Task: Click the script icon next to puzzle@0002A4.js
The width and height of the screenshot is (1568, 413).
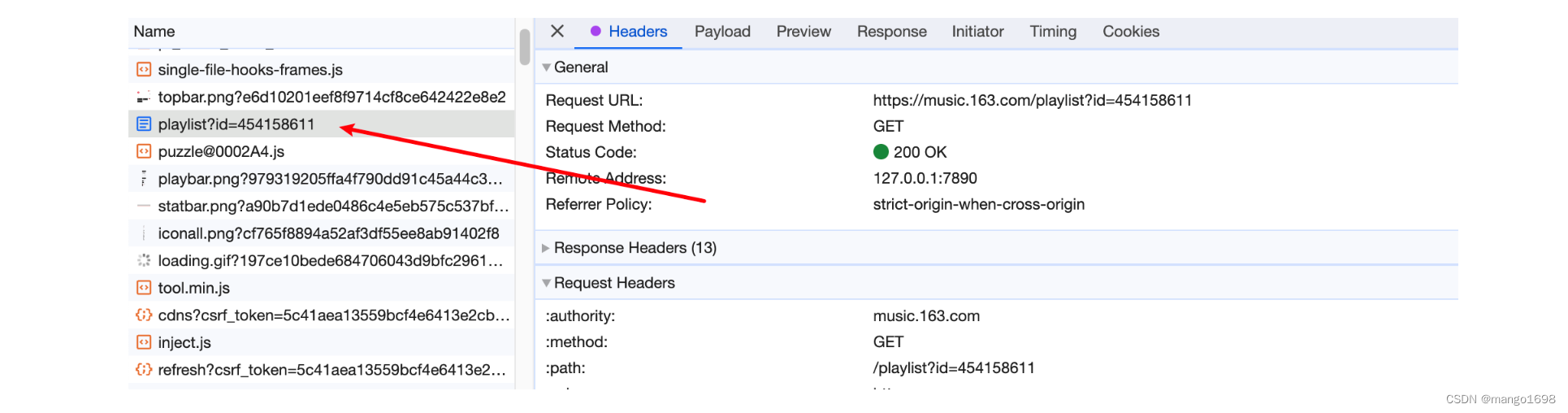Action: click(144, 151)
